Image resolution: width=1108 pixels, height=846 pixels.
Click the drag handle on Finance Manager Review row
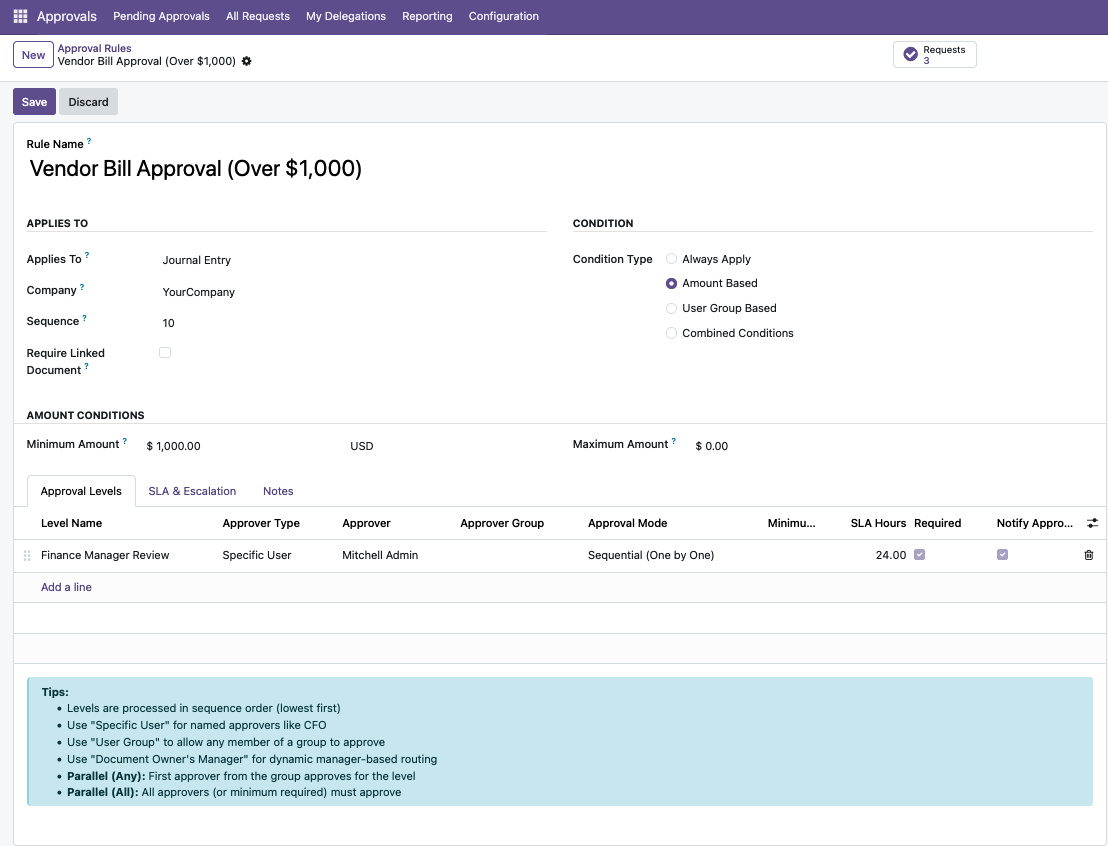(x=26, y=555)
